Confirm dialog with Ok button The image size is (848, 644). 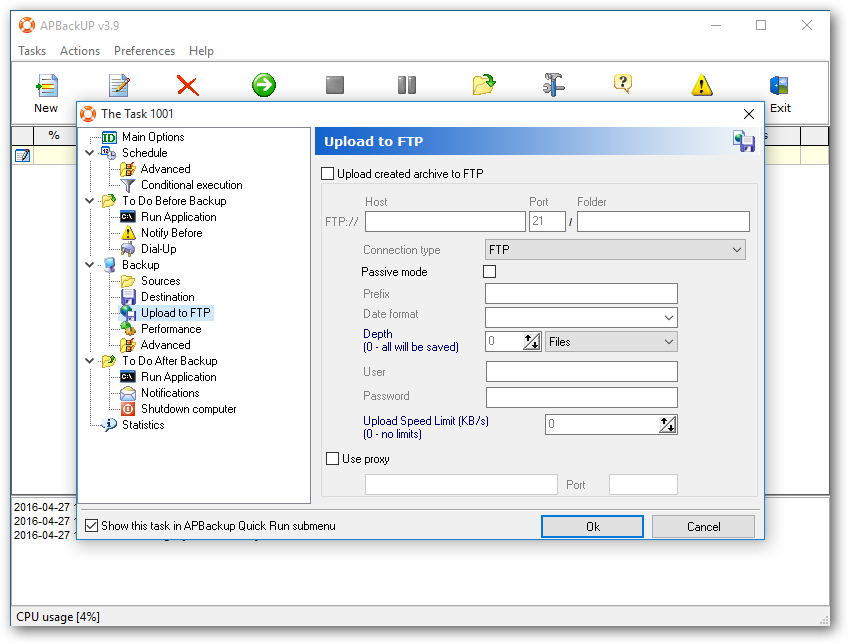point(592,527)
